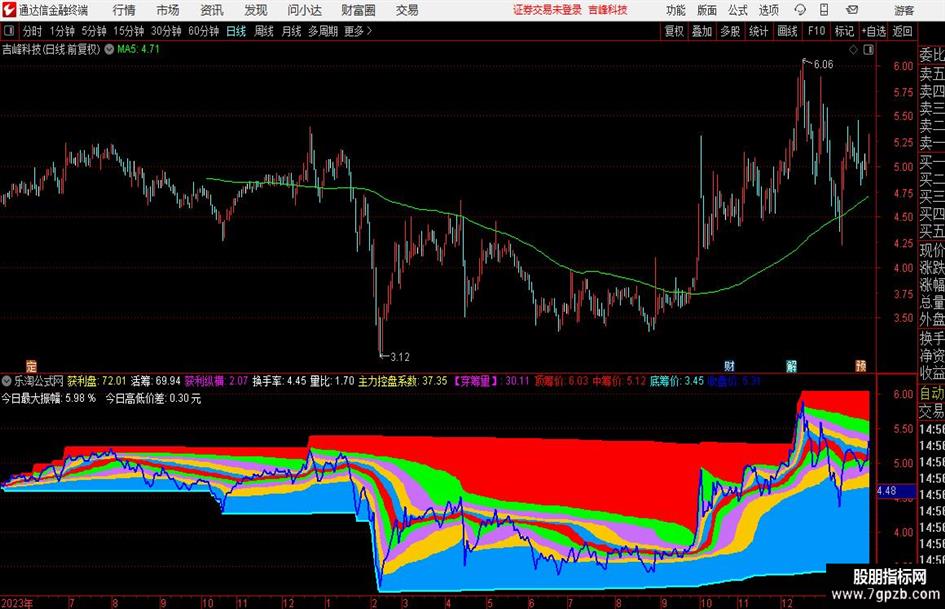Open the 交易 menu
This screenshot has height=609, width=945.
[407, 10]
